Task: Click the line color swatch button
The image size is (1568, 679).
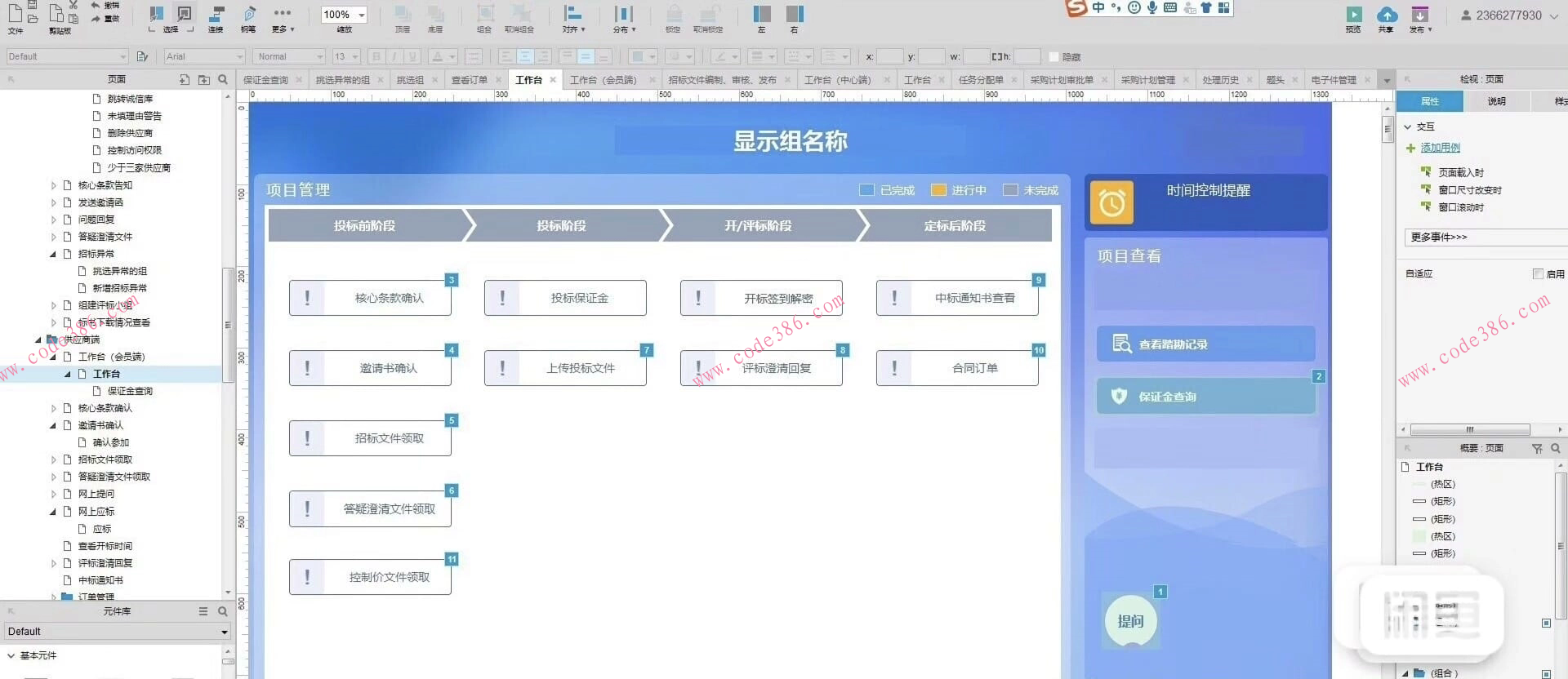Action: 724,56
